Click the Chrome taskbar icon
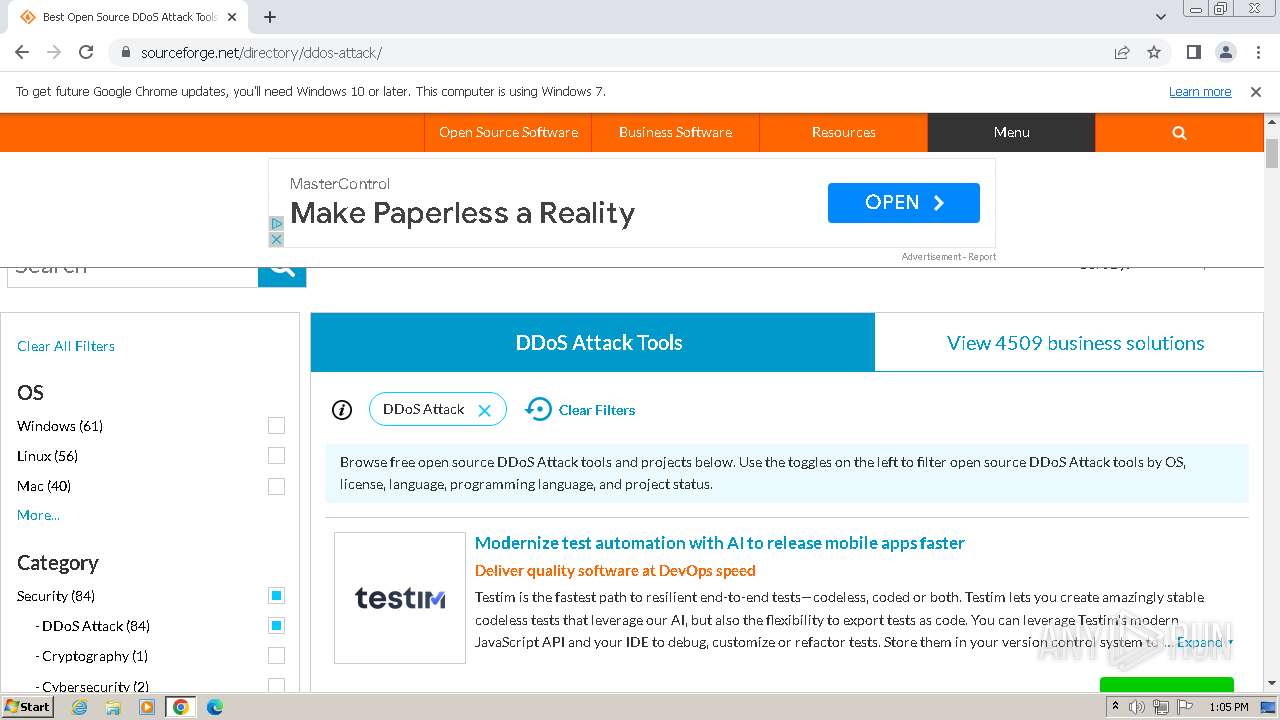This screenshot has width=1280, height=720. click(x=180, y=707)
